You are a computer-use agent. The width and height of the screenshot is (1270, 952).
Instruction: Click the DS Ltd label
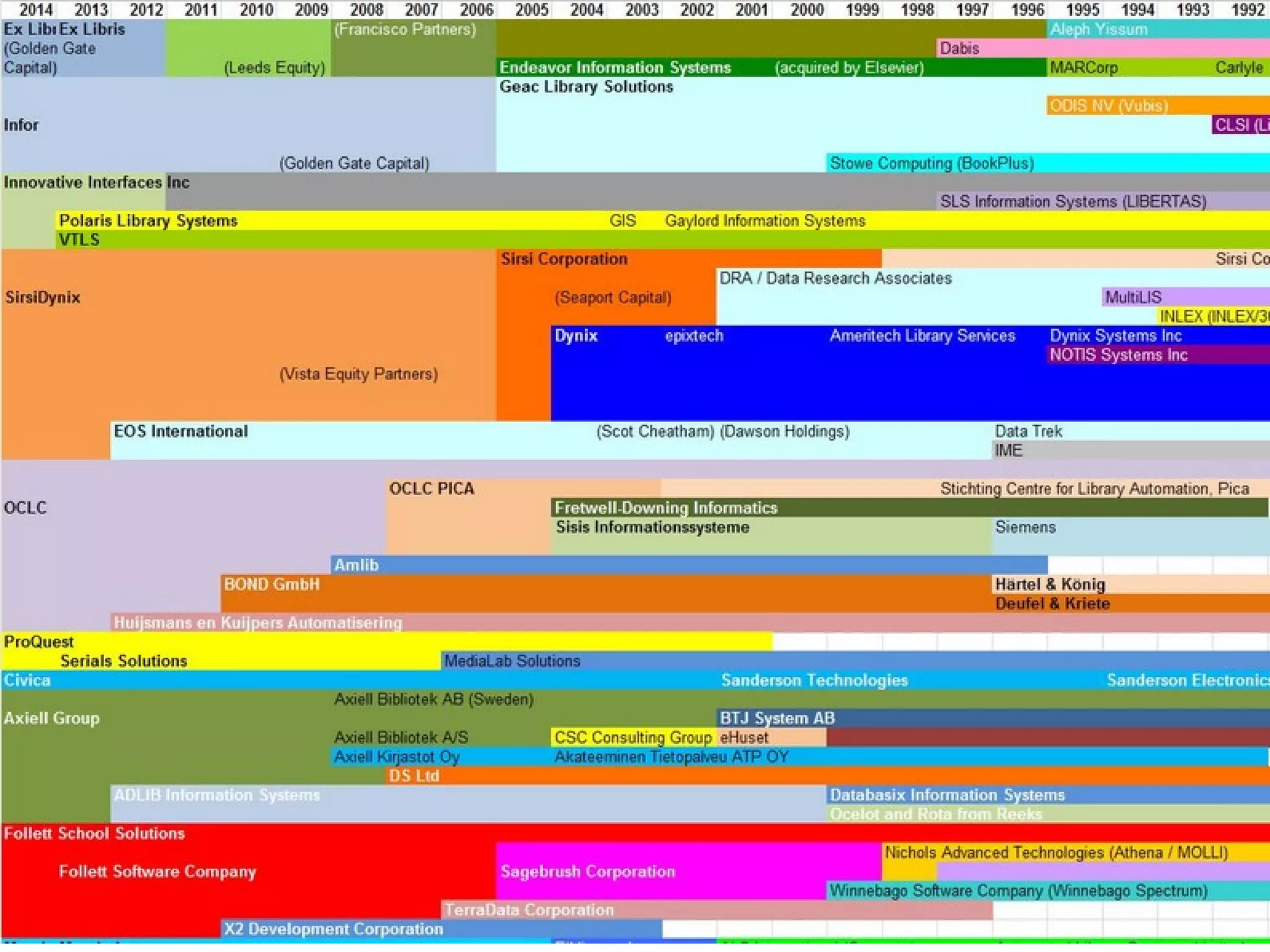click(414, 776)
